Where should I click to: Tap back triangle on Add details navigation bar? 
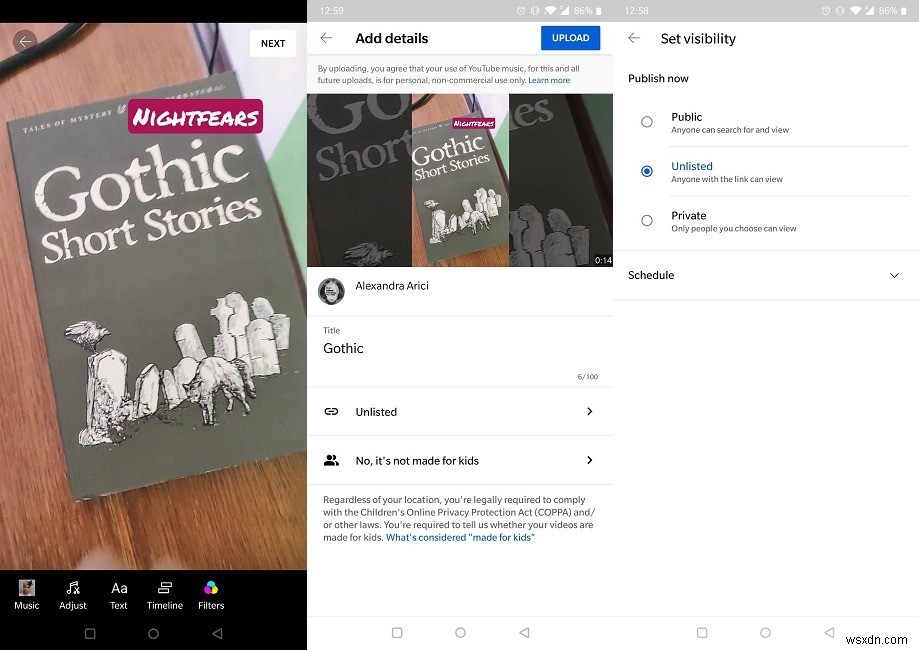click(x=525, y=633)
